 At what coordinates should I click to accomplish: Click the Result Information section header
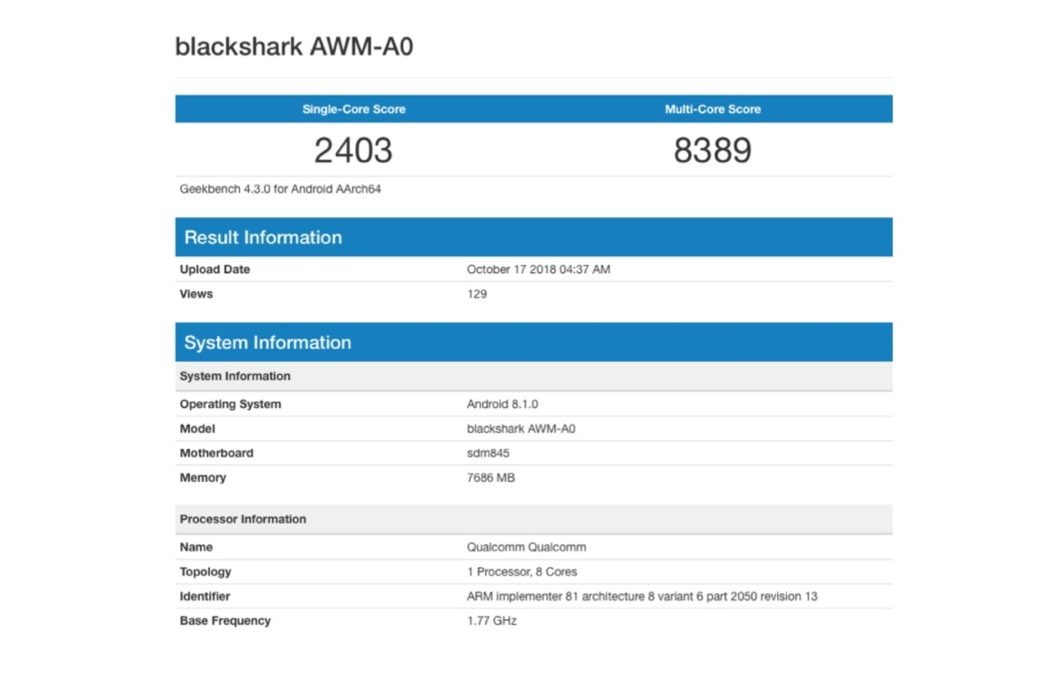coord(263,237)
